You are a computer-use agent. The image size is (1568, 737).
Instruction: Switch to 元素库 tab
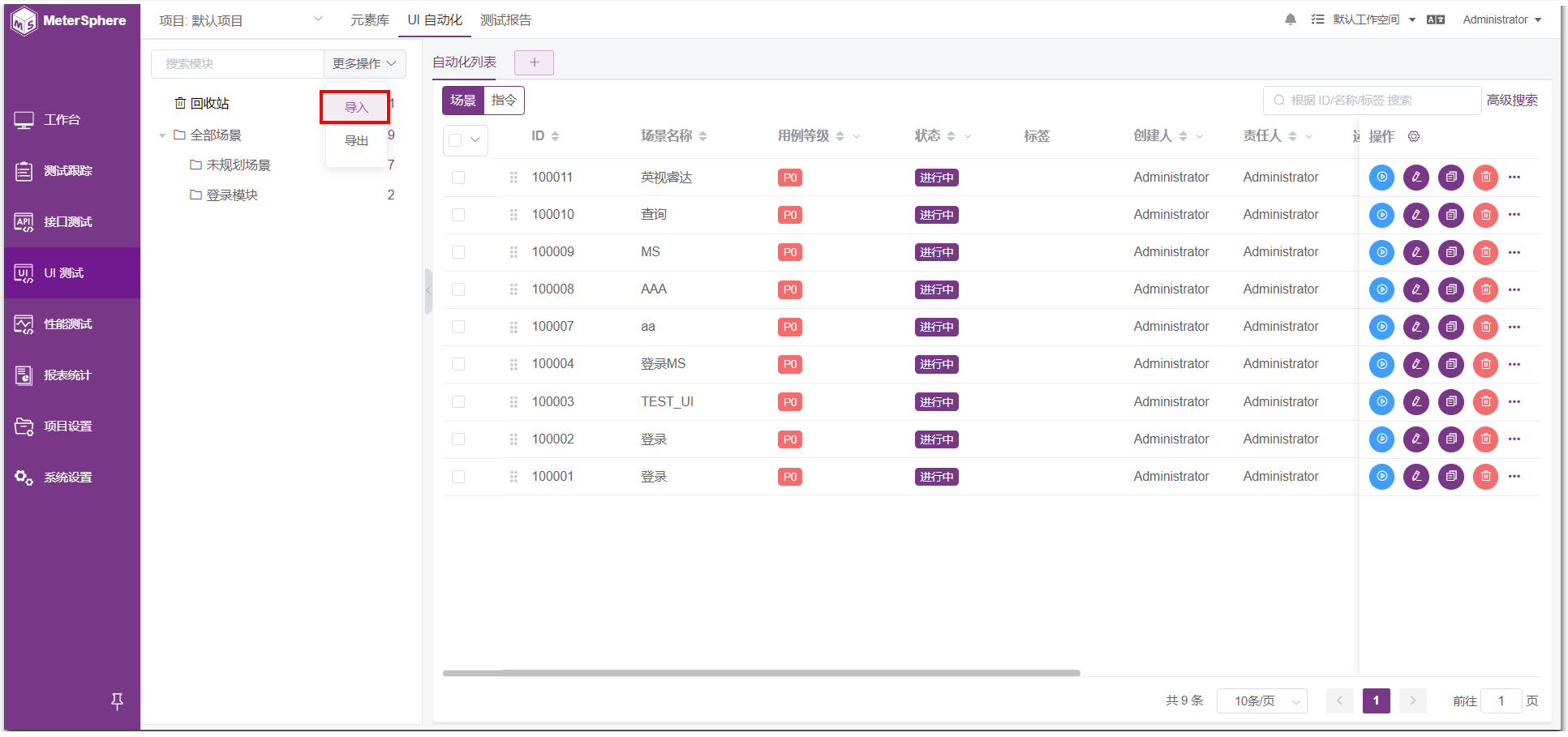(370, 20)
